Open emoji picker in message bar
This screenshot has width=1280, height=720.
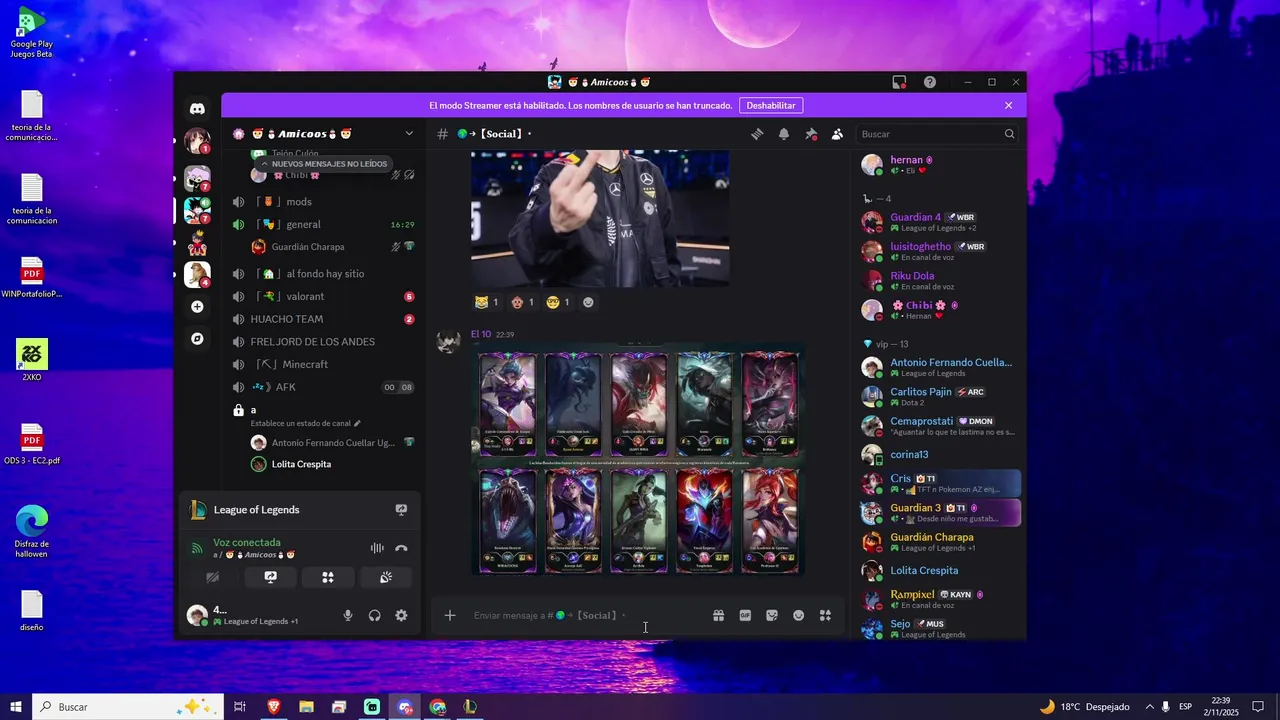798,616
